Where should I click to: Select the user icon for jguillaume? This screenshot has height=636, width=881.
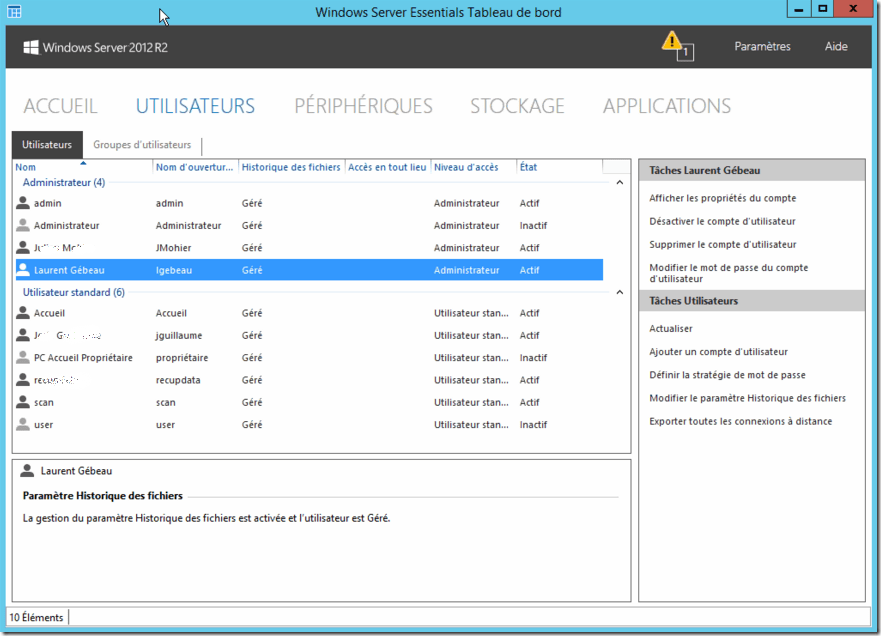click(x=21, y=334)
